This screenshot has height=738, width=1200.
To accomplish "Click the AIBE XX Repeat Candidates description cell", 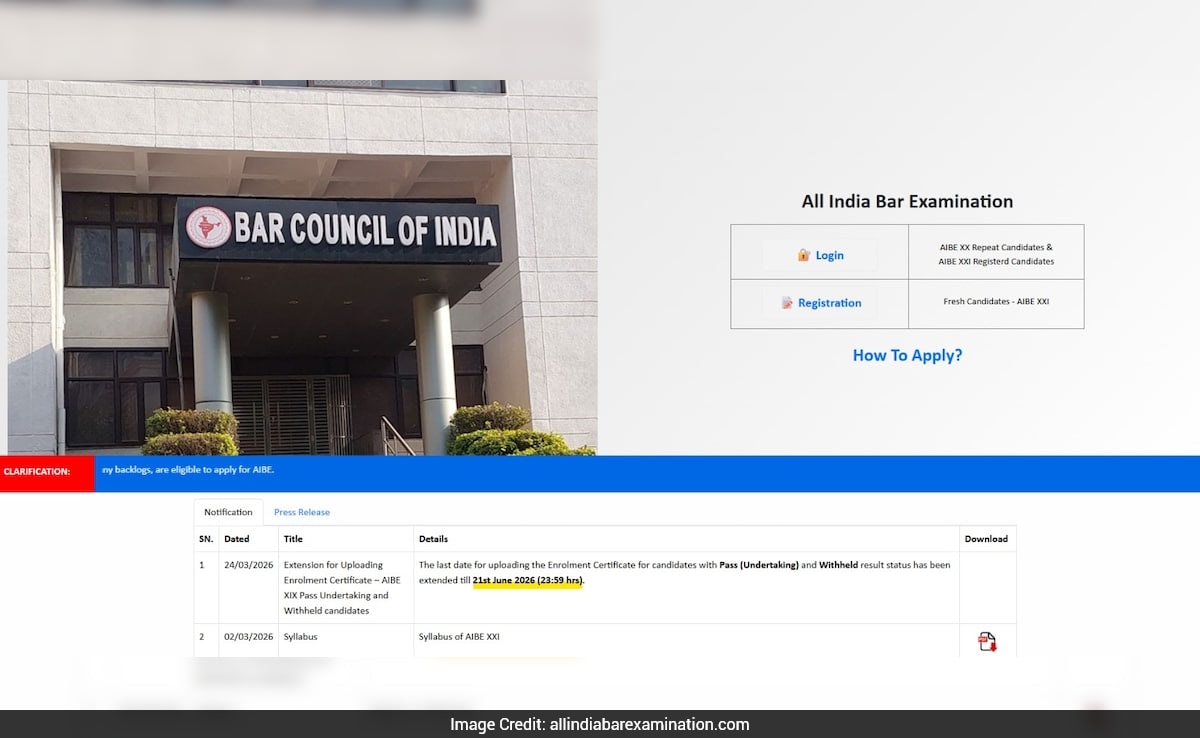I will point(996,254).
